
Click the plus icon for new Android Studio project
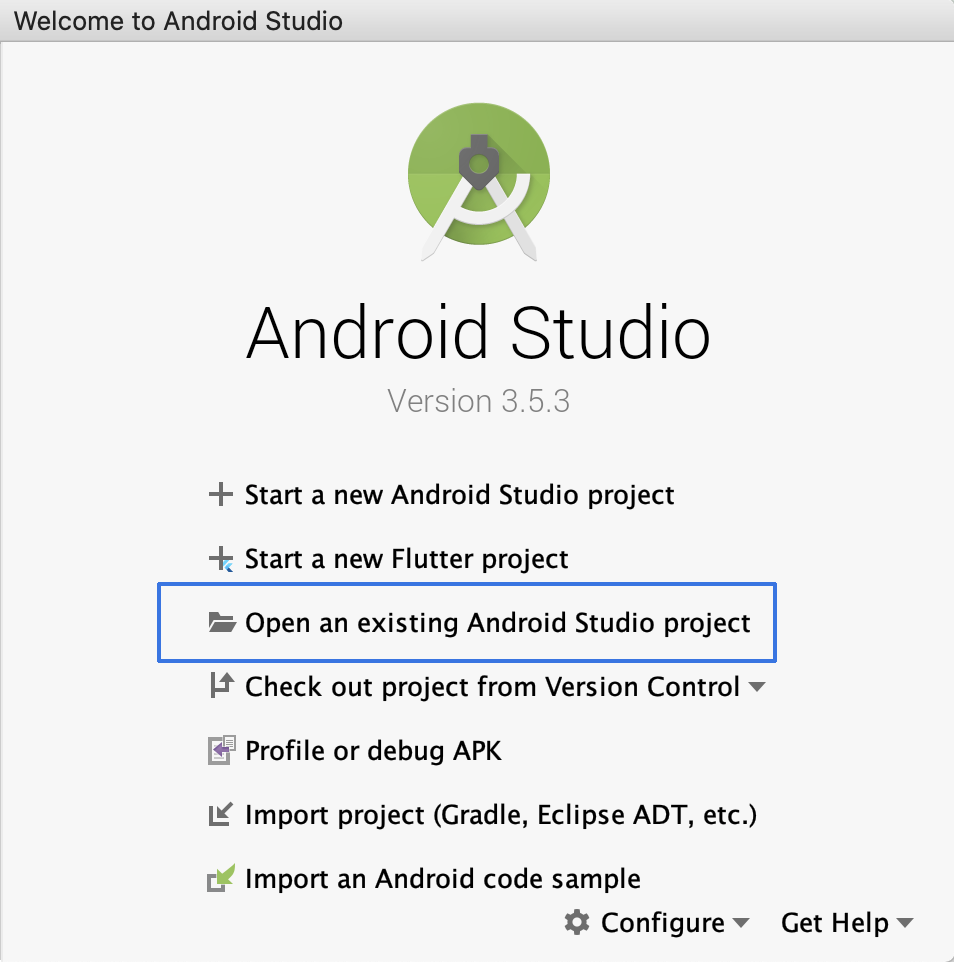click(220, 495)
